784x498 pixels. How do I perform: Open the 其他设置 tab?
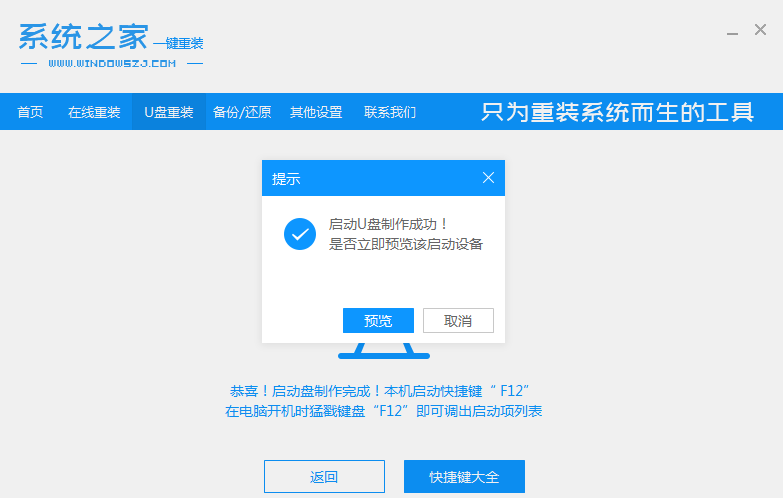pos(316,112)
